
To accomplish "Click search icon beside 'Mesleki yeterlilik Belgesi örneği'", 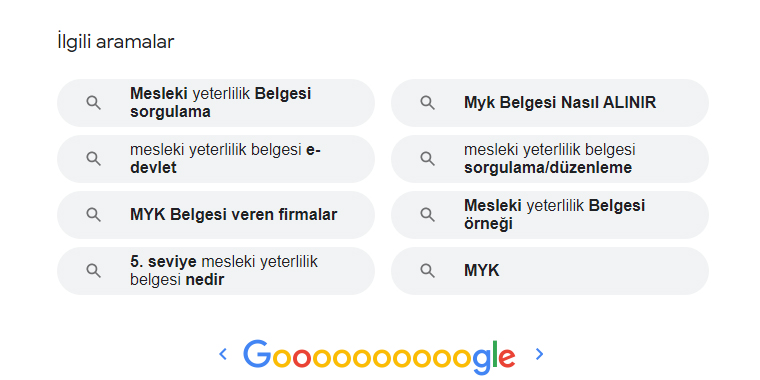I will 428,215.
